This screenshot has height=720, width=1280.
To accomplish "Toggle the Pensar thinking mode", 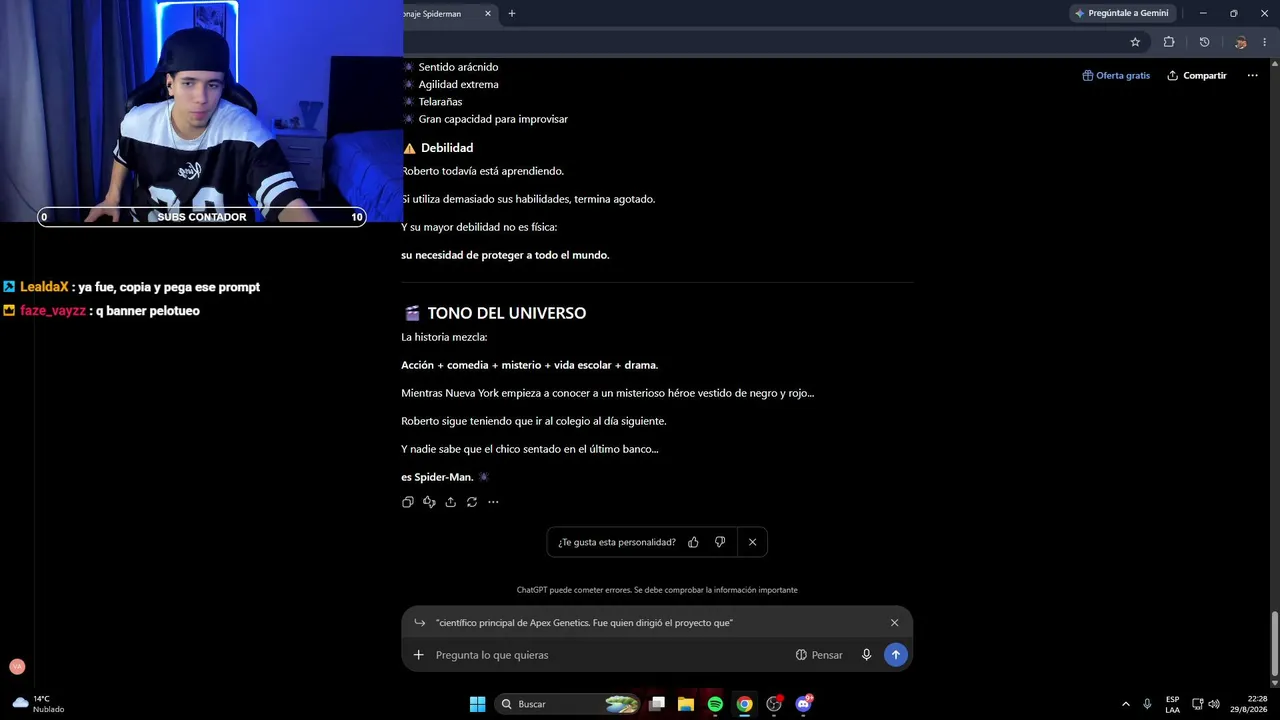I will point(819,655).
